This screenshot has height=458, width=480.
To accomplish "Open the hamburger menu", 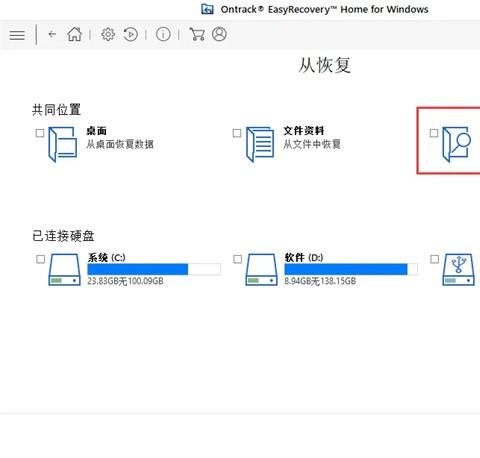I will pyautogui.click(x=17, y=35).
